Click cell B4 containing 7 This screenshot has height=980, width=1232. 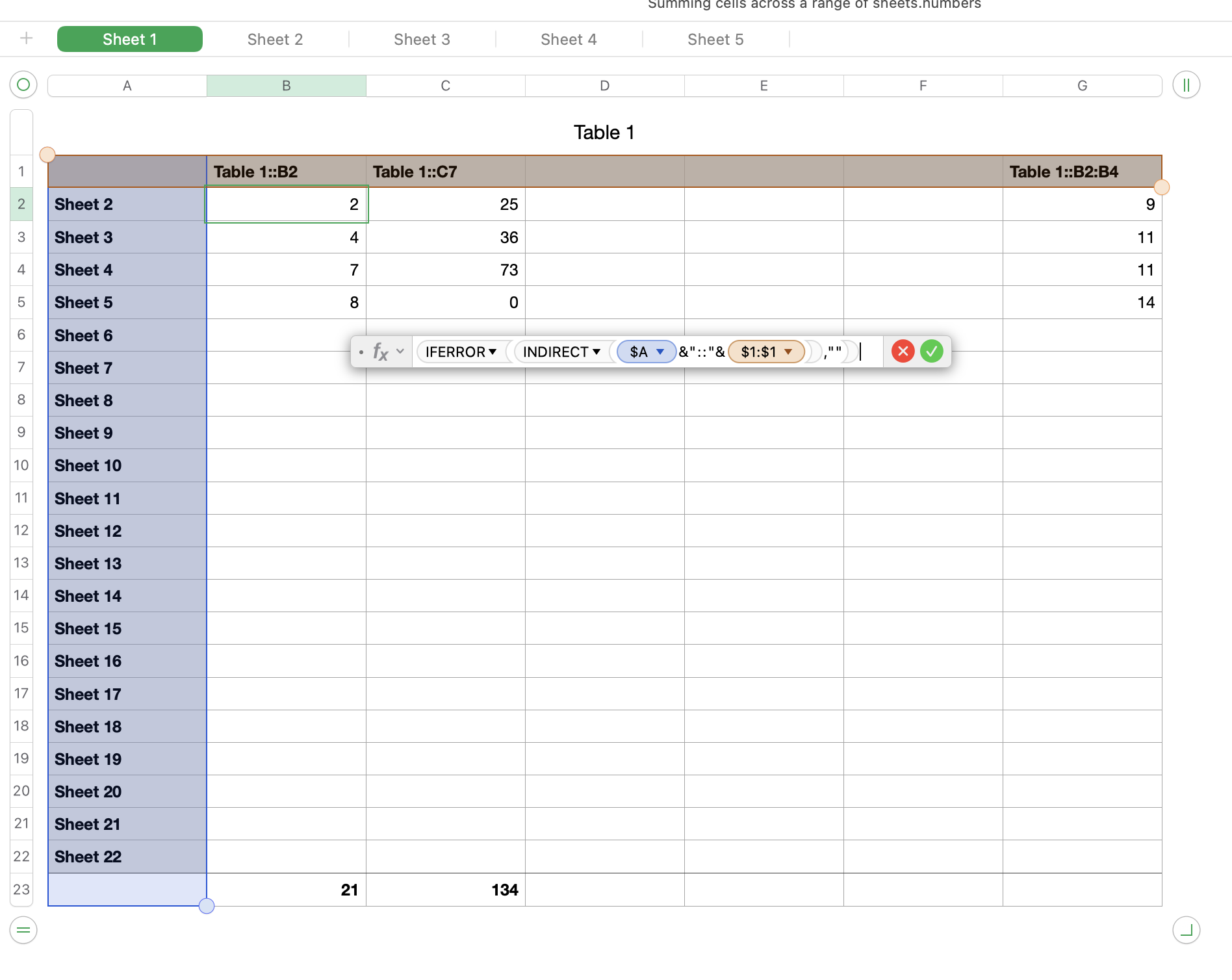pos(287,270)
